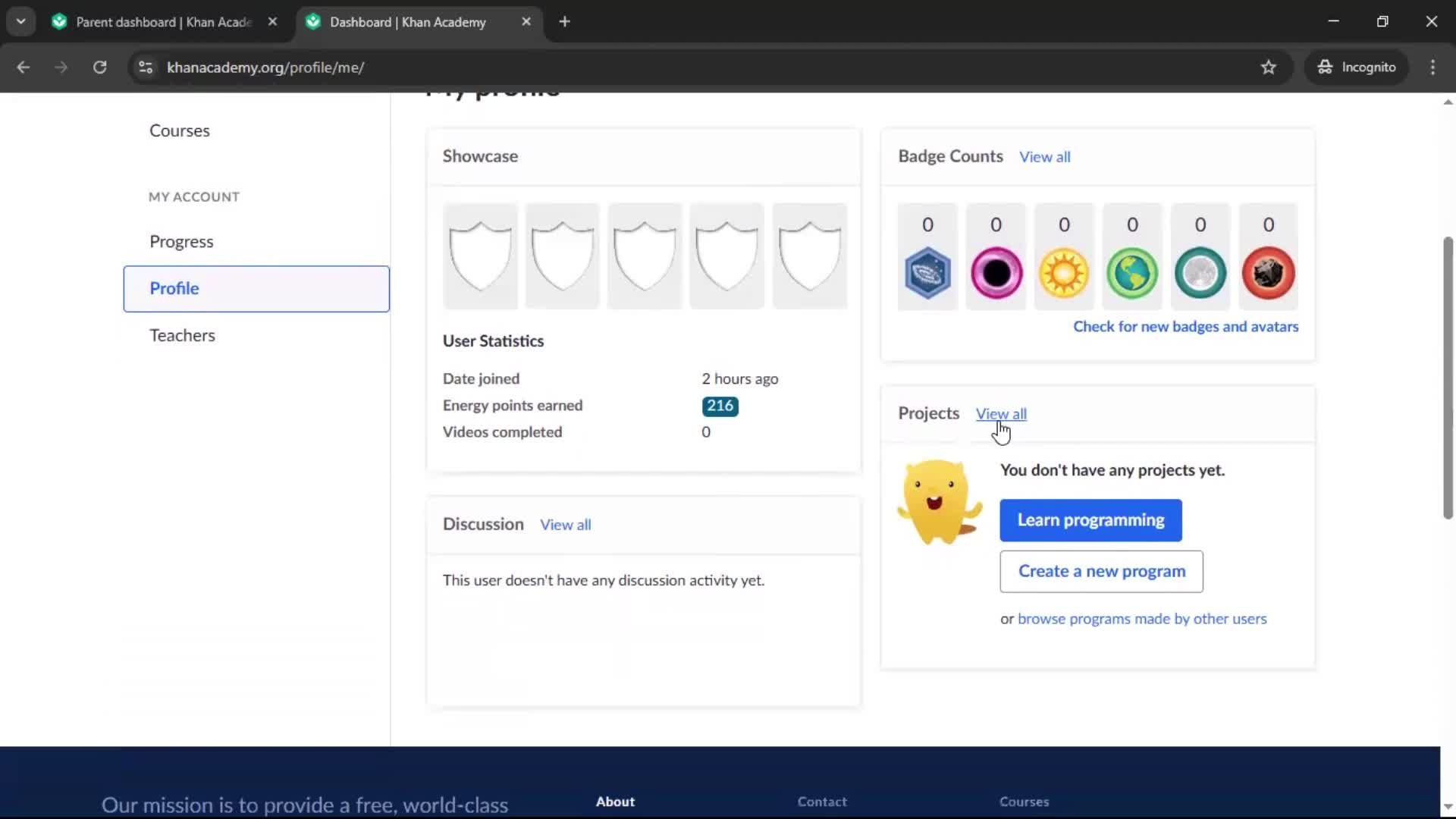The width and height of the screenshot is (1456, 819).
Task: Click View all next to Projects
Action: point(1001,414)
